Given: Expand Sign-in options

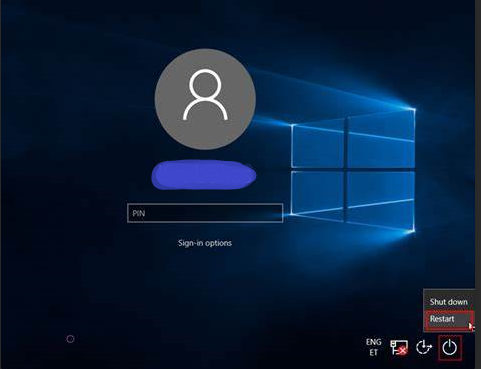Looking at the screenshot, I should coord(205,243).
